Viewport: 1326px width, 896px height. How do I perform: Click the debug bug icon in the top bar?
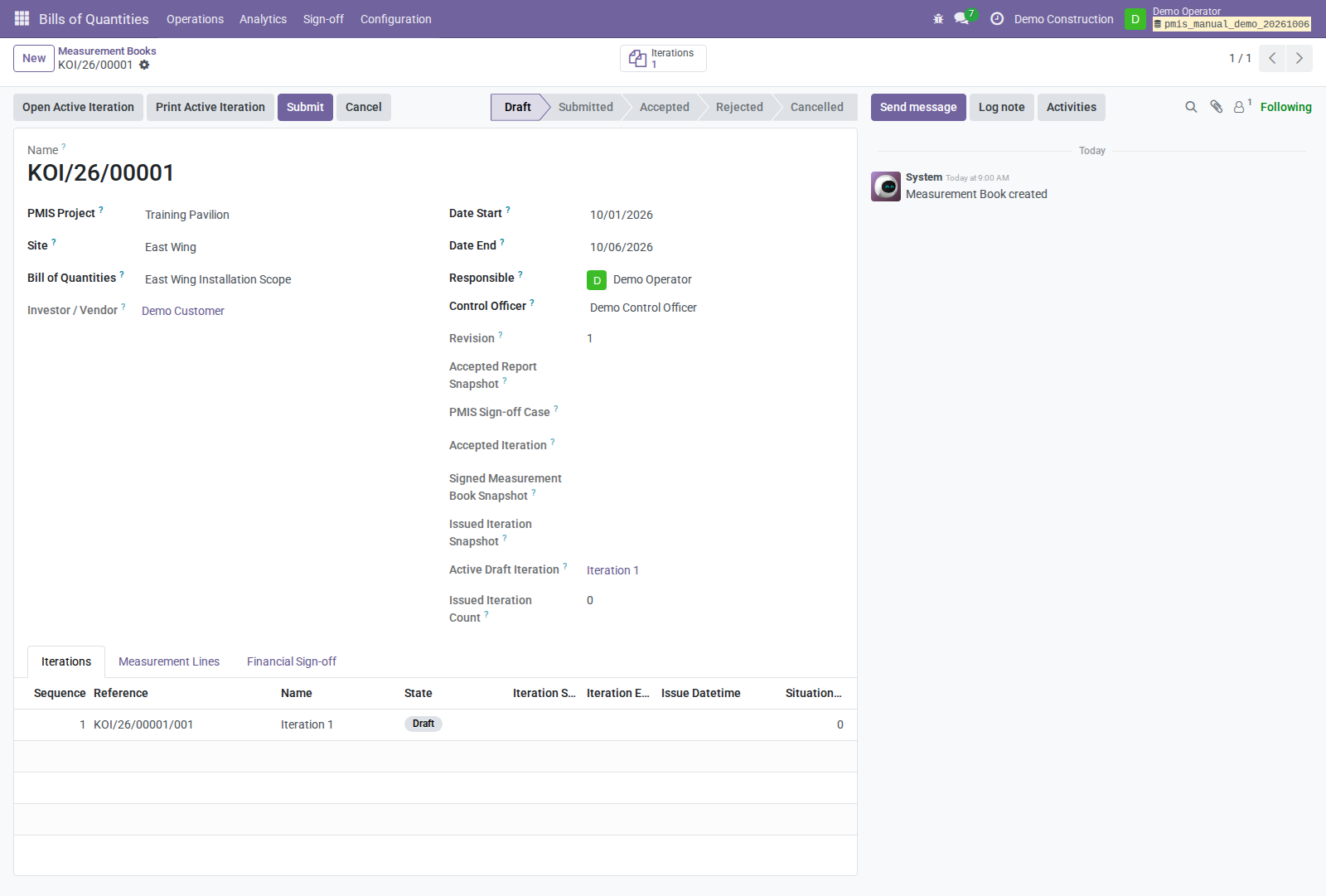(938, 18)
